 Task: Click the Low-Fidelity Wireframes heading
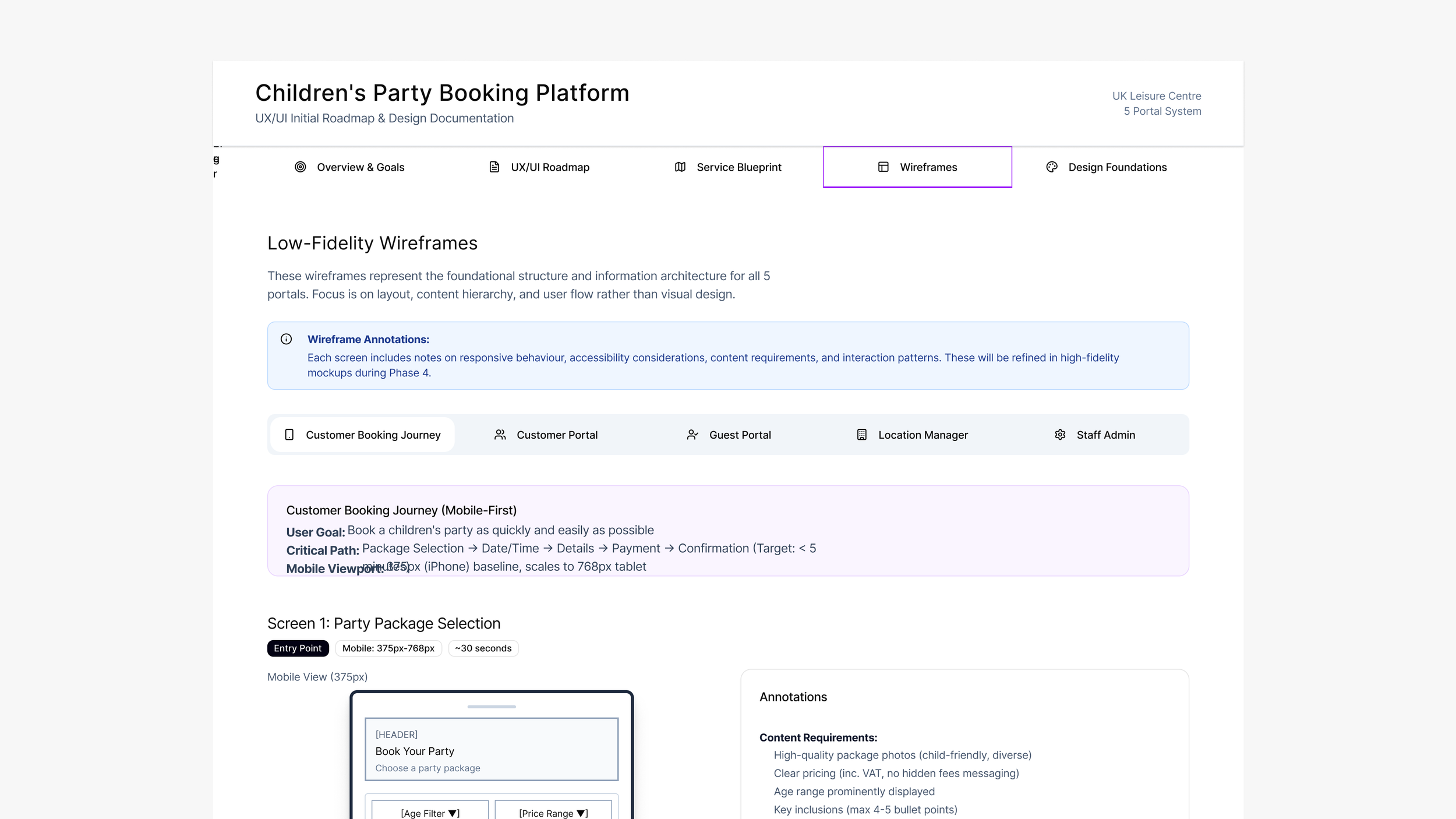(x=372, y=243)
